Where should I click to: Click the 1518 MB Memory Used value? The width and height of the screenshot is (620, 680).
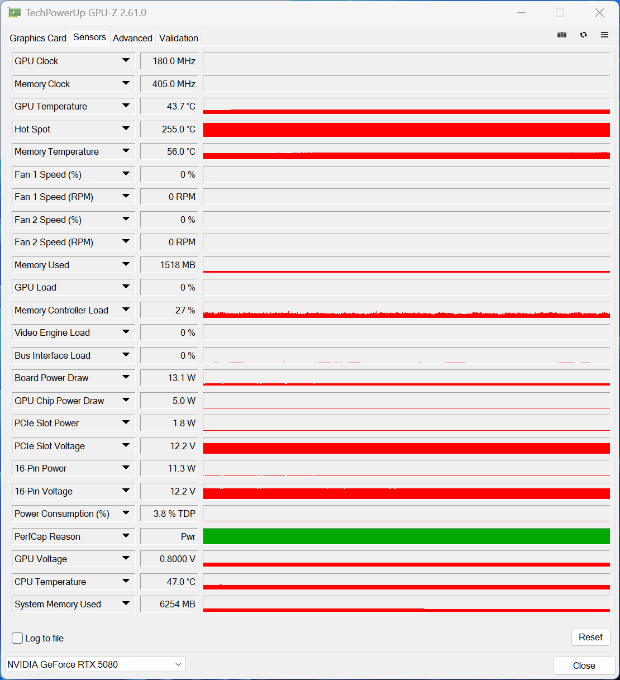(169, 265)
